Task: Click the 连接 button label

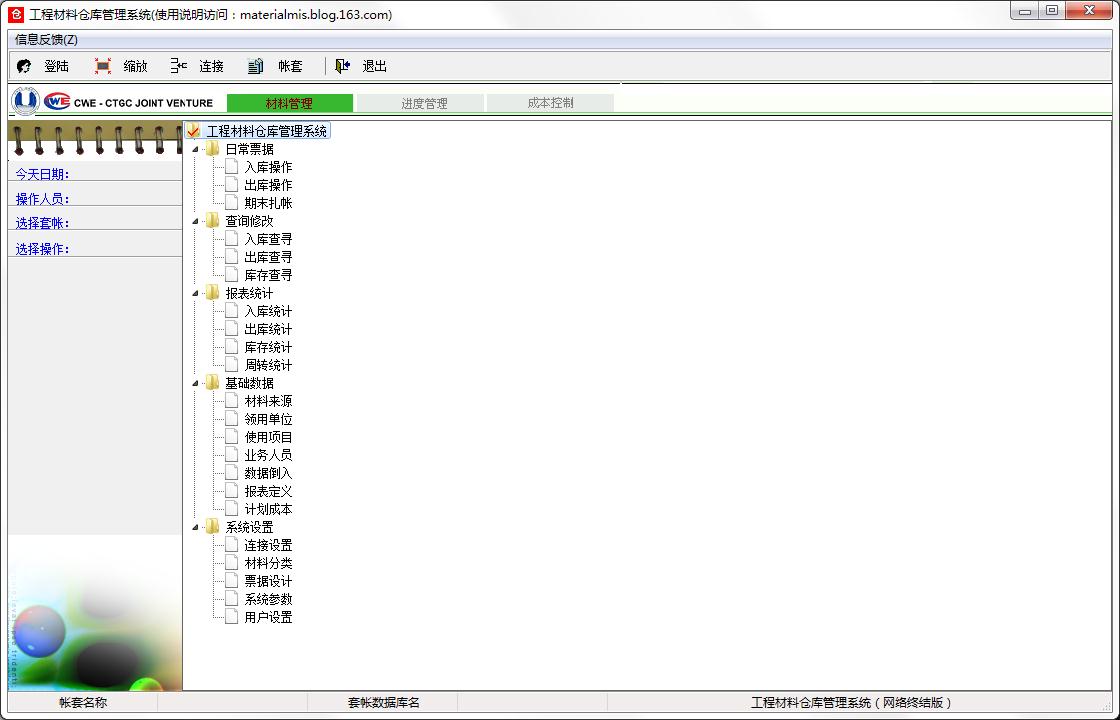Action: click(211, 66)
